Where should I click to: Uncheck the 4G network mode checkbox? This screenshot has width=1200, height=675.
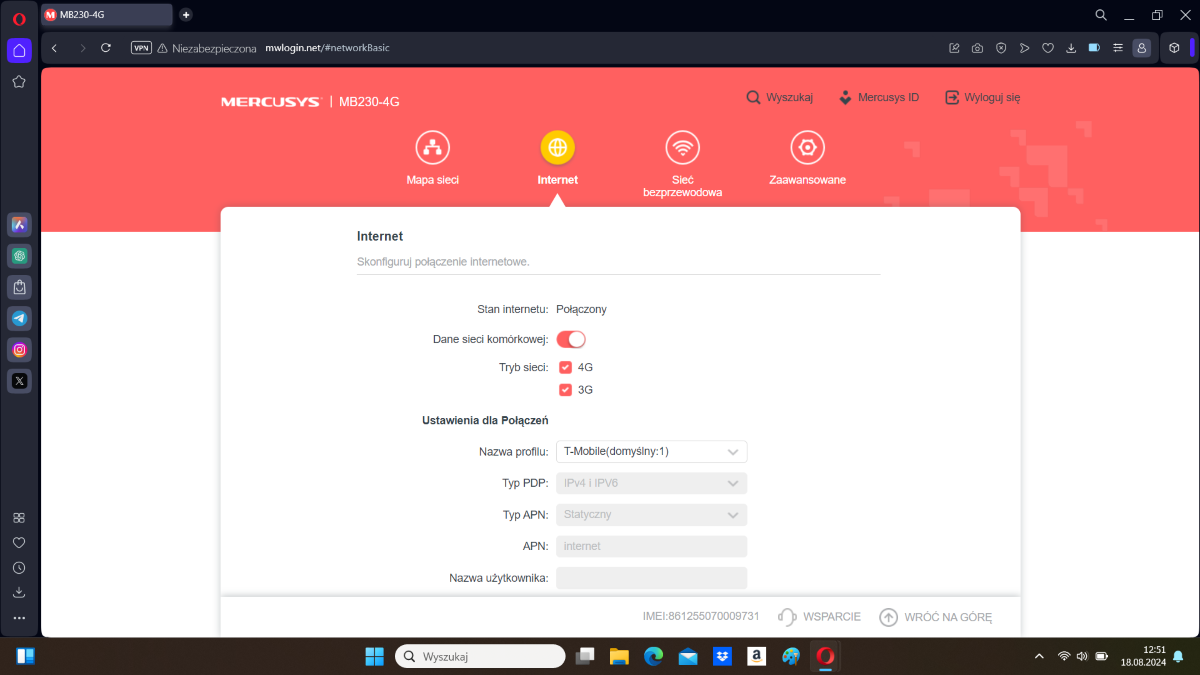click(565, 367)
